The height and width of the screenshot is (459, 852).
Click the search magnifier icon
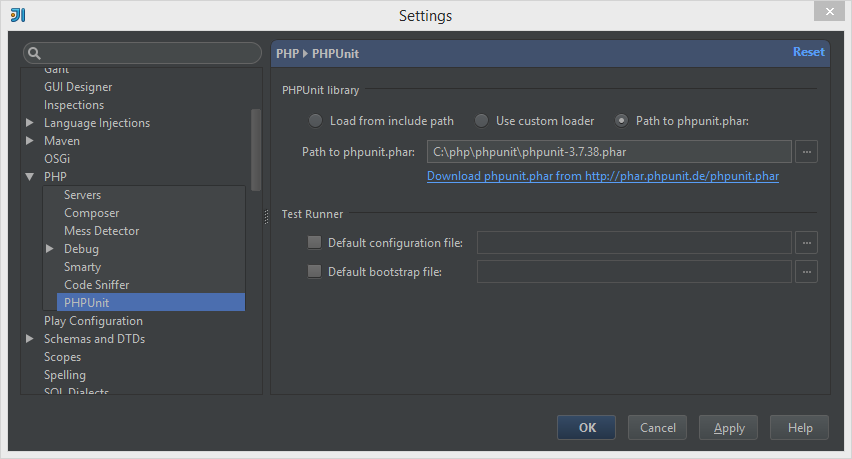coord(34,53)
